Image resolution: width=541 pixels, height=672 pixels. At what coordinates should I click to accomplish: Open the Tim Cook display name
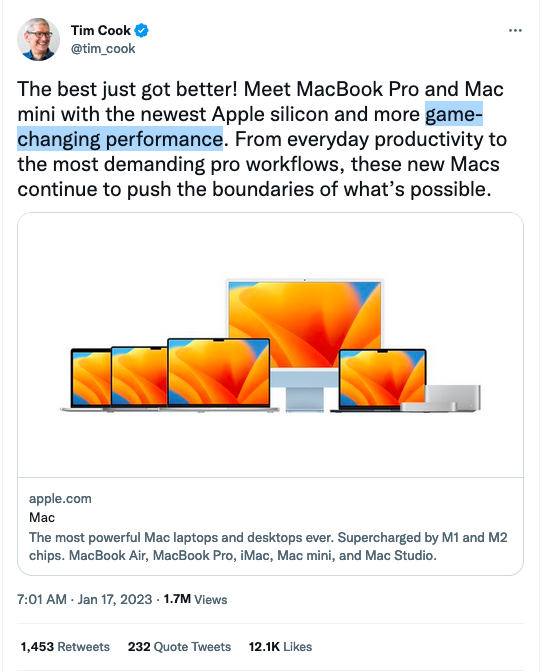pyautogui.click(x=101, y=30)
